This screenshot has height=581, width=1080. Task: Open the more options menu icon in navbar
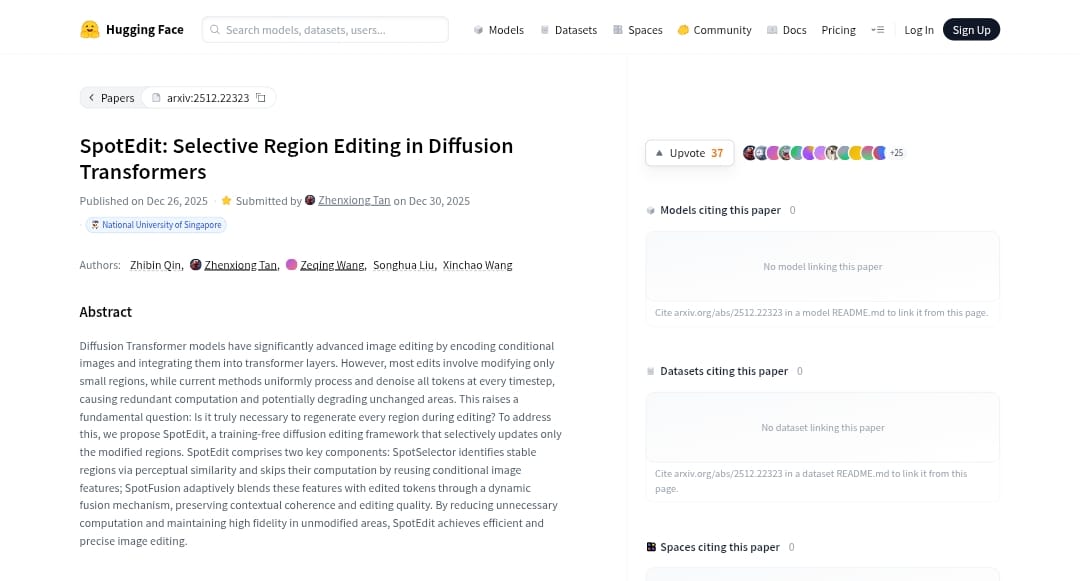point(878,30)
